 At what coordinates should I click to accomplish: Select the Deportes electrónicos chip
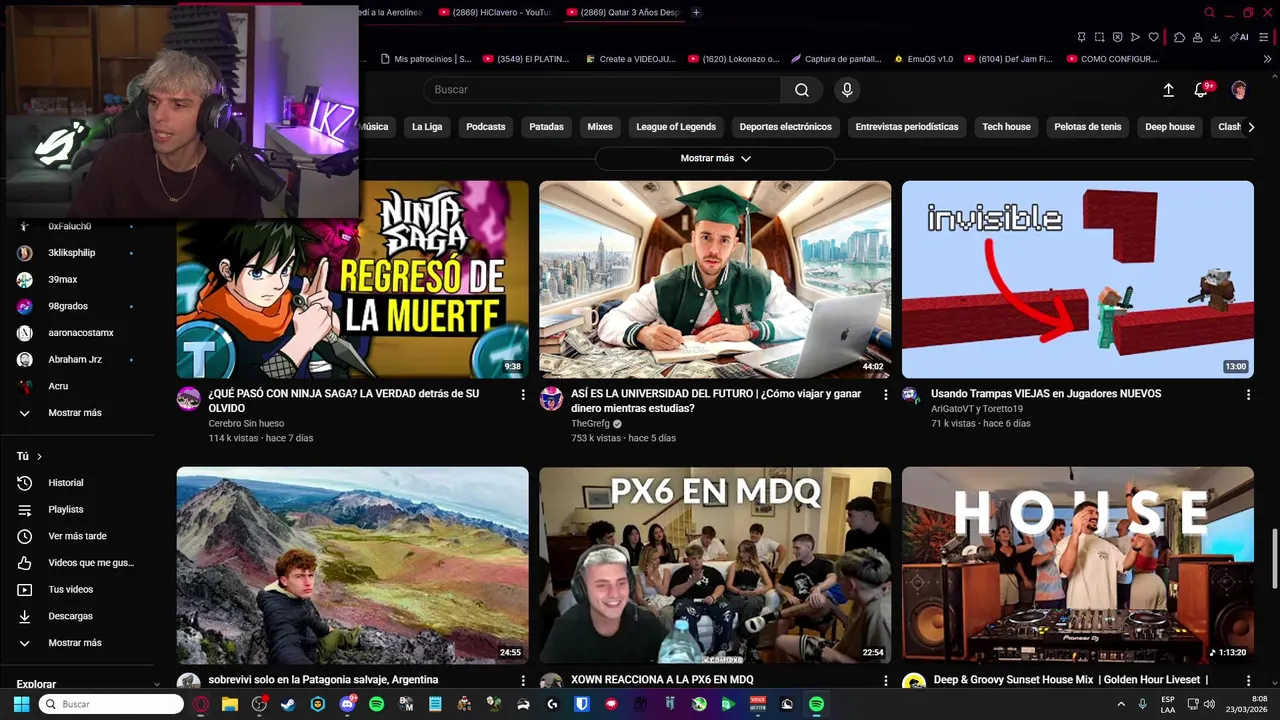(x=785, y=127)
